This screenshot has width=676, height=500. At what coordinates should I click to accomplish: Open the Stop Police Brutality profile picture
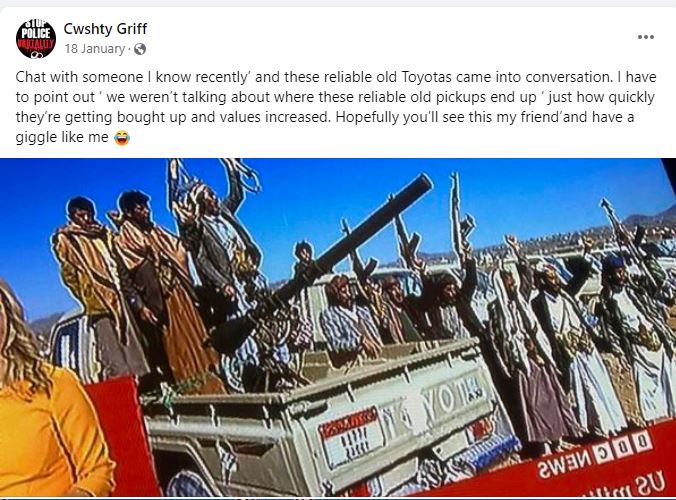tap(36, 39)
